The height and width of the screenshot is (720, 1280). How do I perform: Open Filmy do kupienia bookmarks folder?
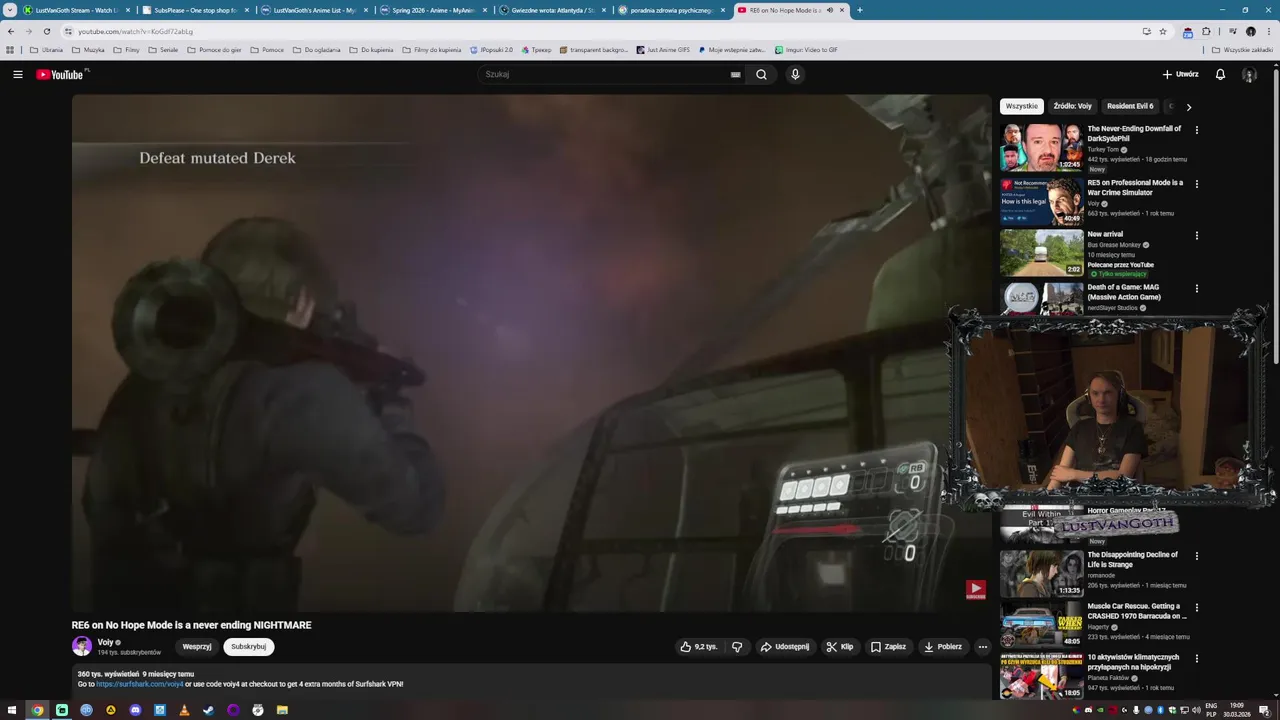431,49
